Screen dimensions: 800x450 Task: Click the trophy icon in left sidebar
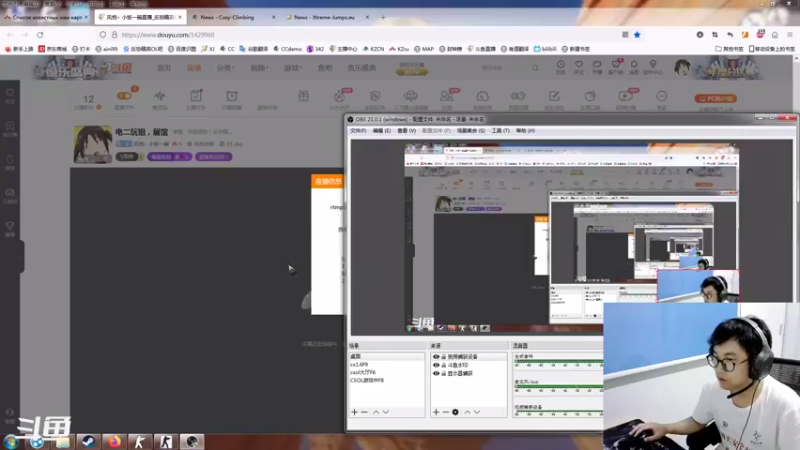[x=10, y=226]
